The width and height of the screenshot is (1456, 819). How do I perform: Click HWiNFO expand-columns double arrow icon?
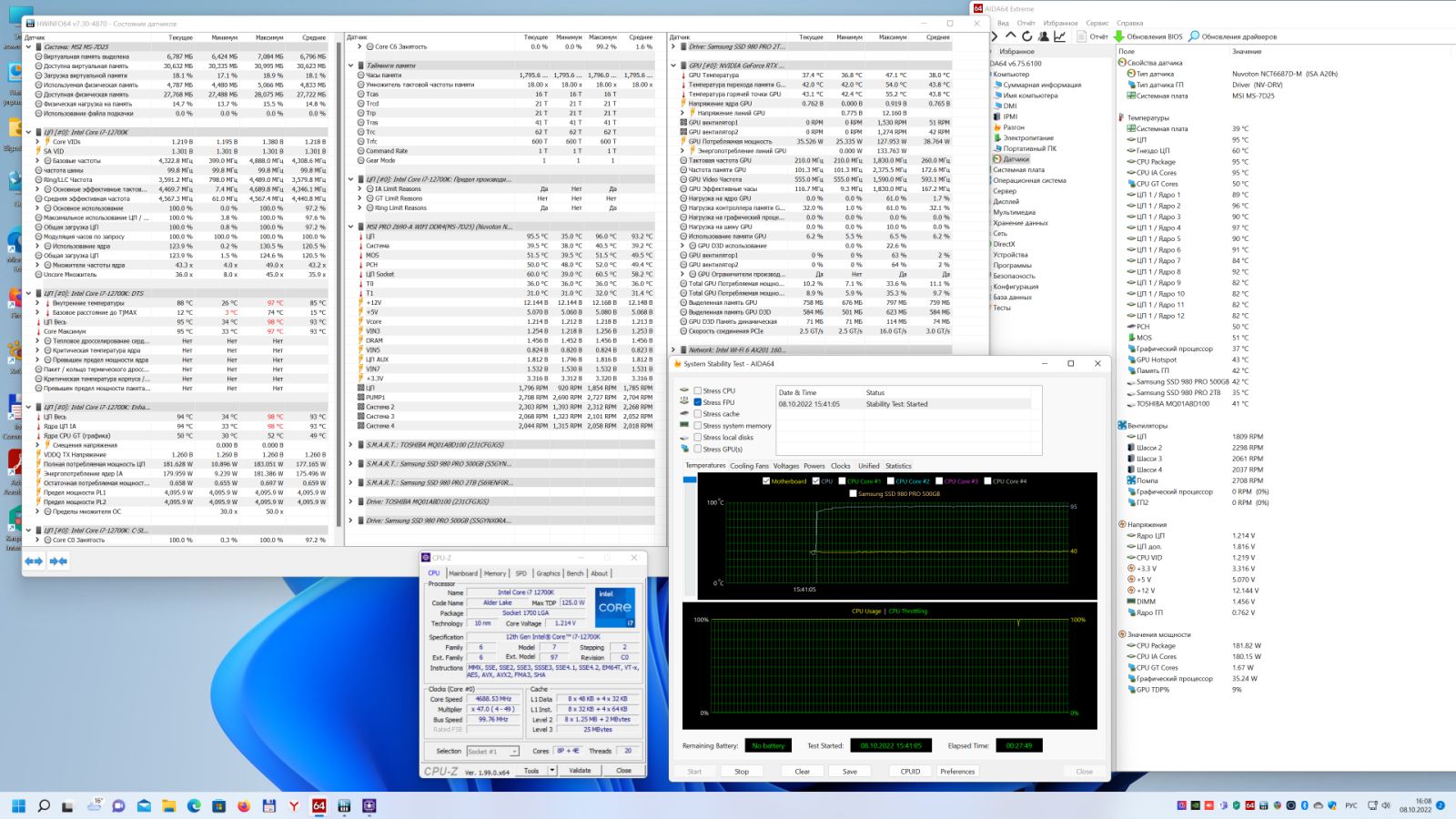[34, 561]
